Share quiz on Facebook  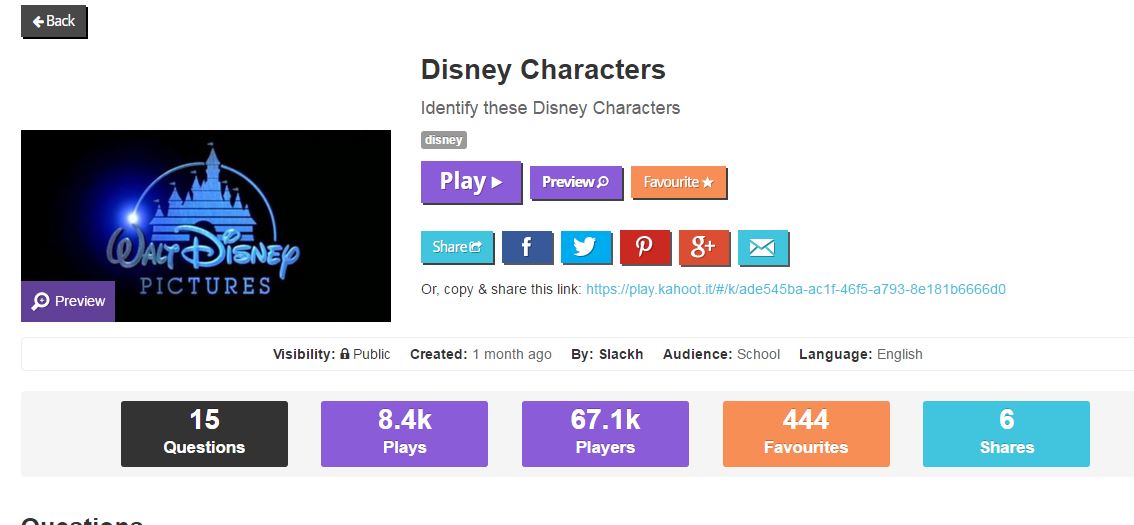click(x=527, y=247)
